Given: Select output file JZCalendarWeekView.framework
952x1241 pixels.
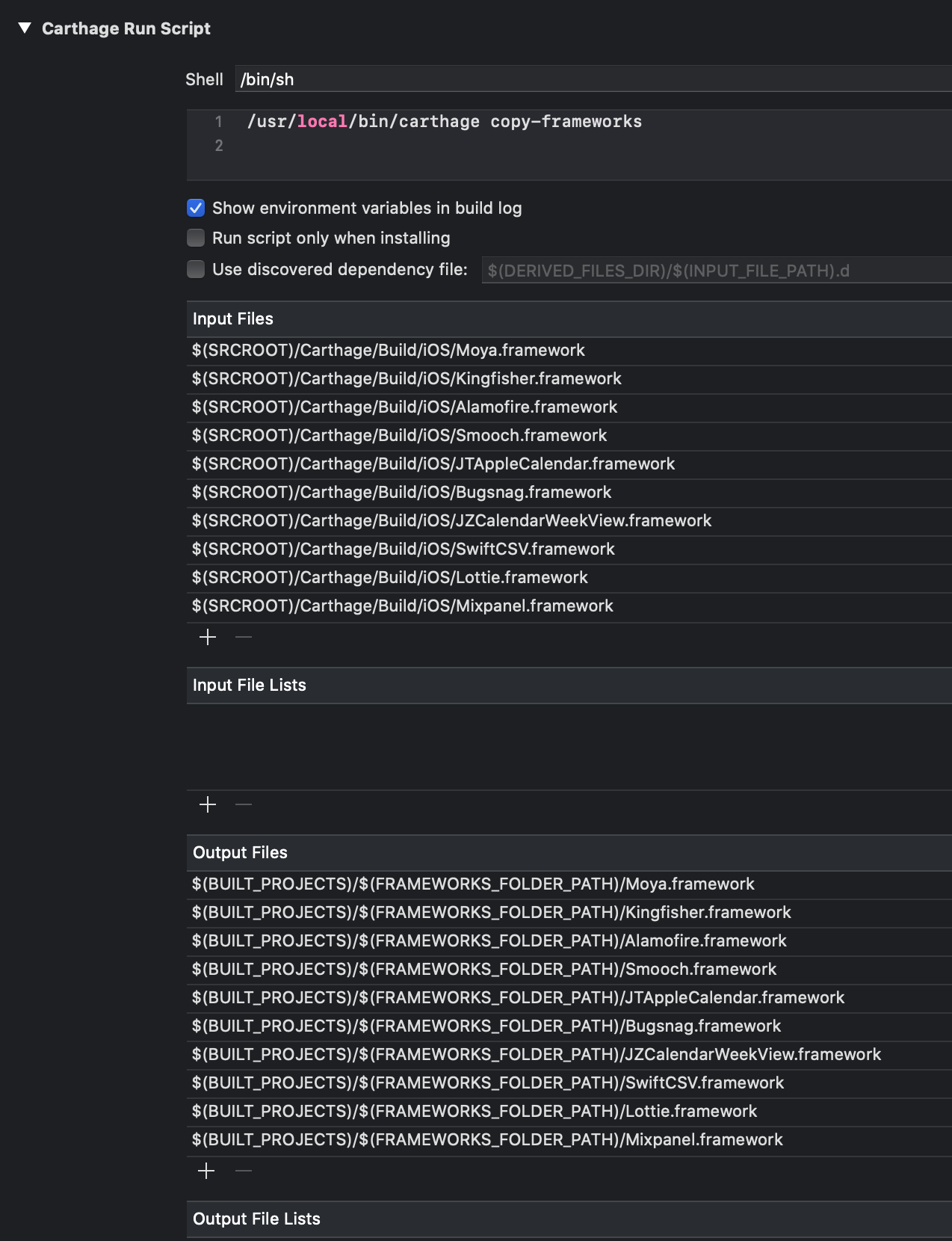Looking at the screenshot, I should coord(569,1055).
